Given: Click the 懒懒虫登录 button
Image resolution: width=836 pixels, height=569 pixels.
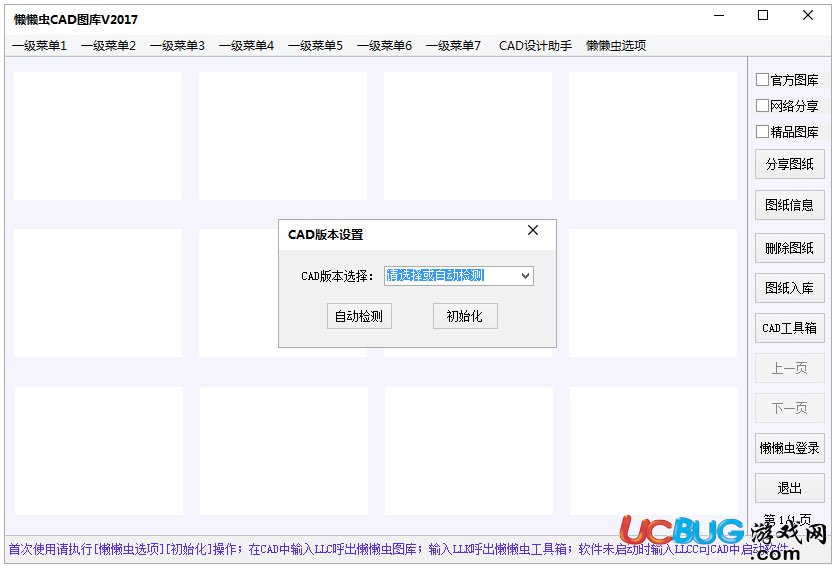Looking at the screenshot, I should coord(790,448).
